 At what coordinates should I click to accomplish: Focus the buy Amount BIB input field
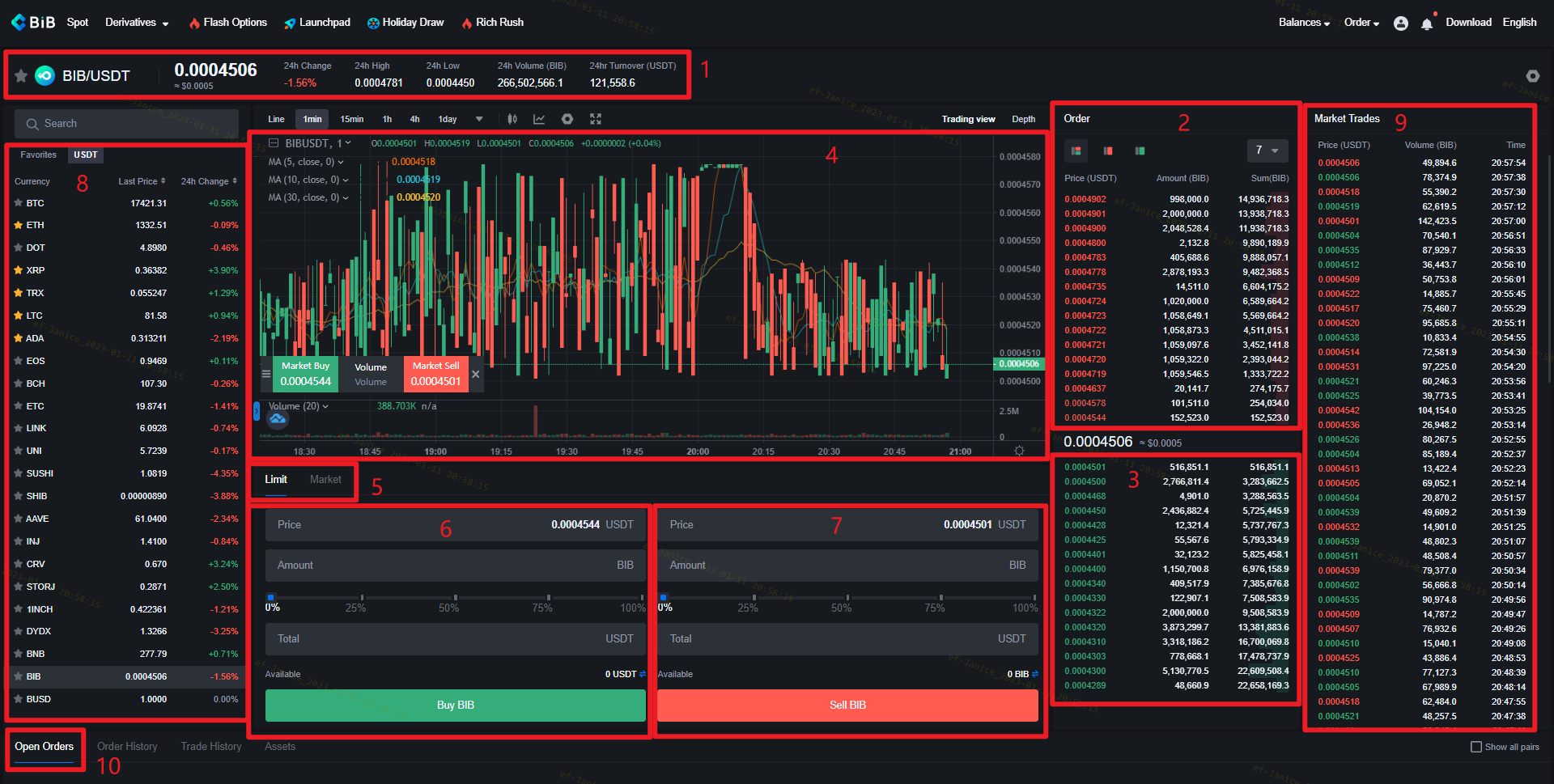(456, 566)
